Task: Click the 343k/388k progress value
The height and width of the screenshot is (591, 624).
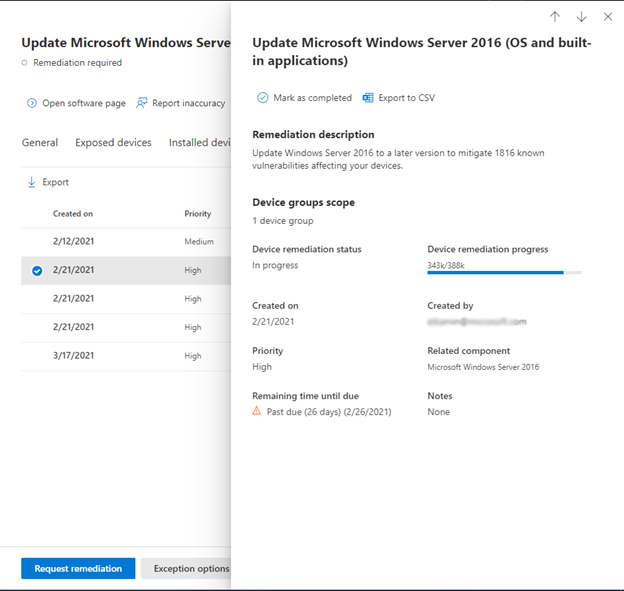Action: pyautogui.click(x=446, y=265)
